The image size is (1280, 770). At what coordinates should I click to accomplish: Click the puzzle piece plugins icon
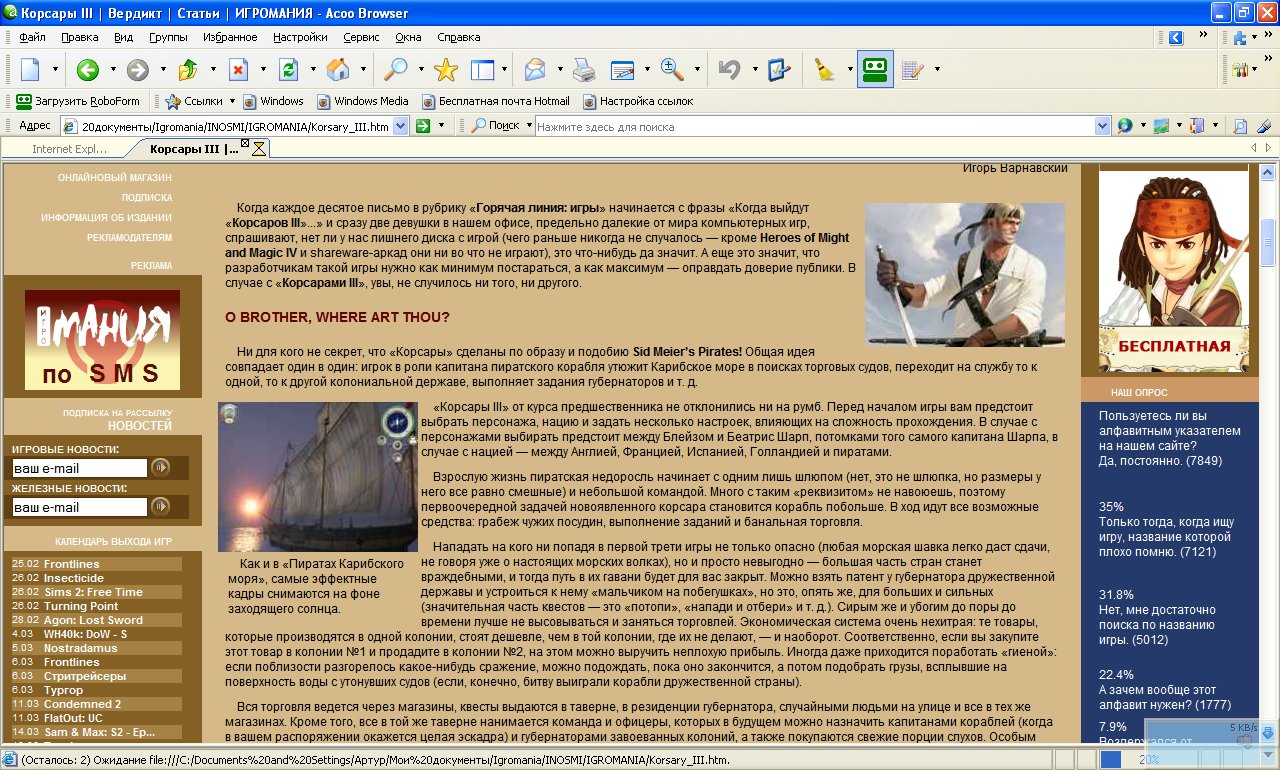[x=1239, y=39]
